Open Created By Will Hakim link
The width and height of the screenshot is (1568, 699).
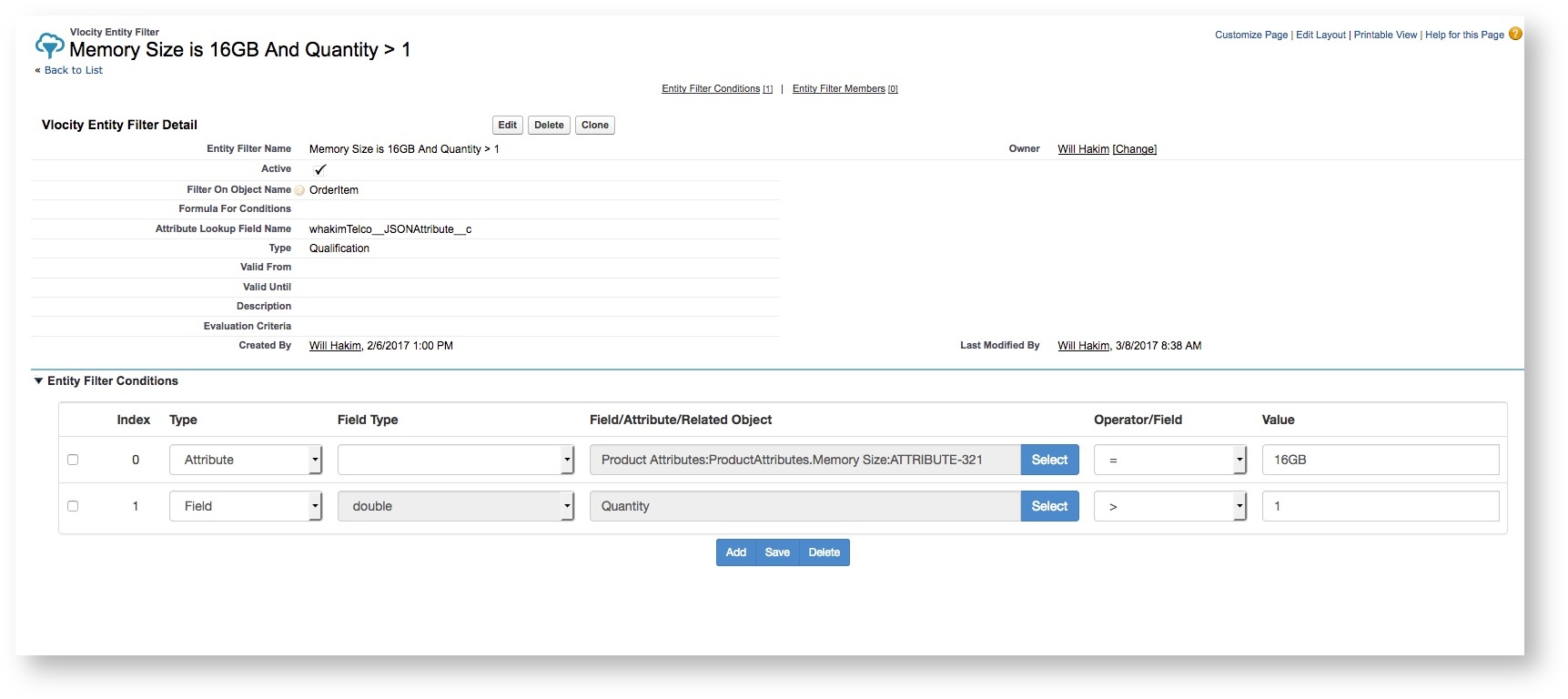coord(335,346)
